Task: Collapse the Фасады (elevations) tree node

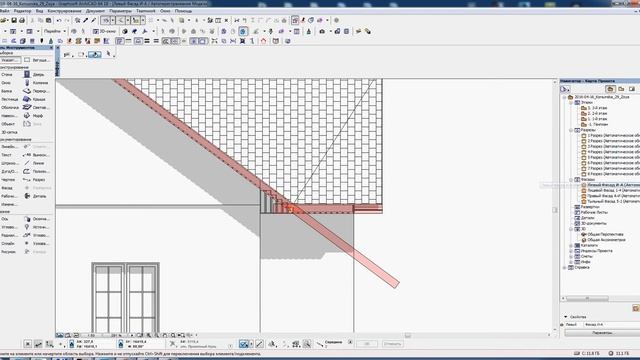Action: pos(571,180)
